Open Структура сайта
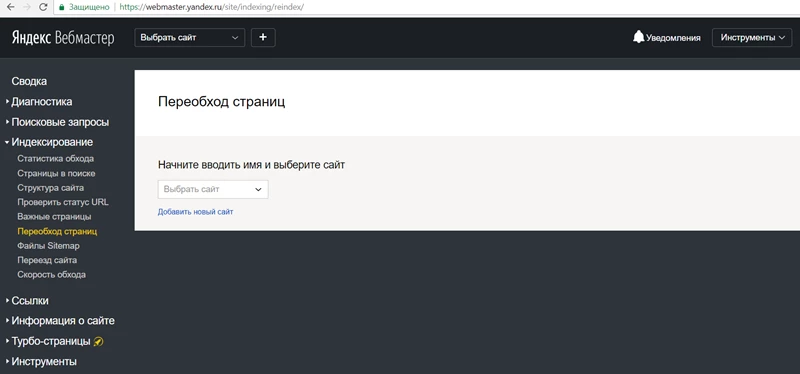The width and height of the screenshot is (800, 374). tap(51, 188)
